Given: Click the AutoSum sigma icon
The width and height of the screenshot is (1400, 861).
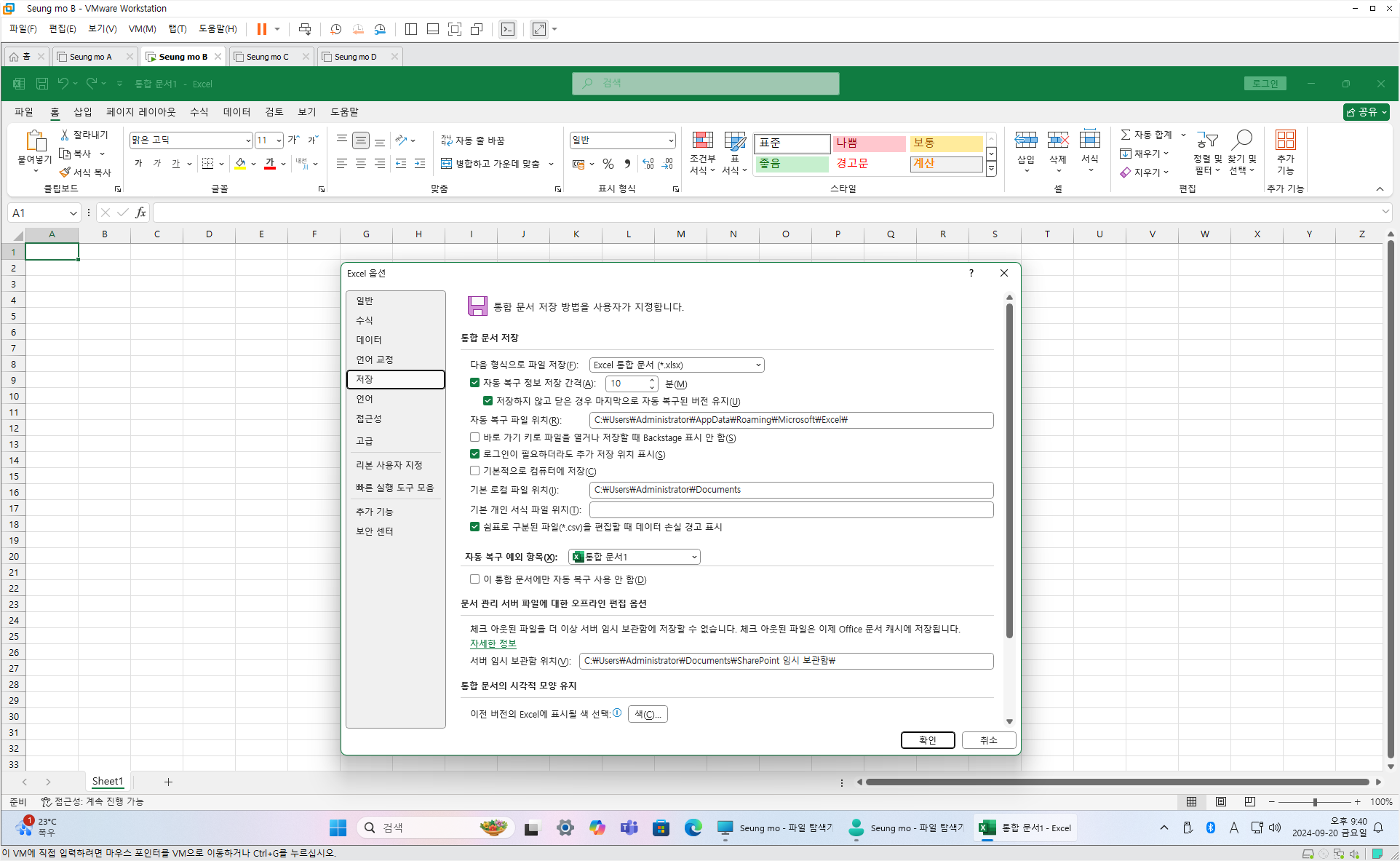Looking at the screenshot, I should pos(1126,135).
